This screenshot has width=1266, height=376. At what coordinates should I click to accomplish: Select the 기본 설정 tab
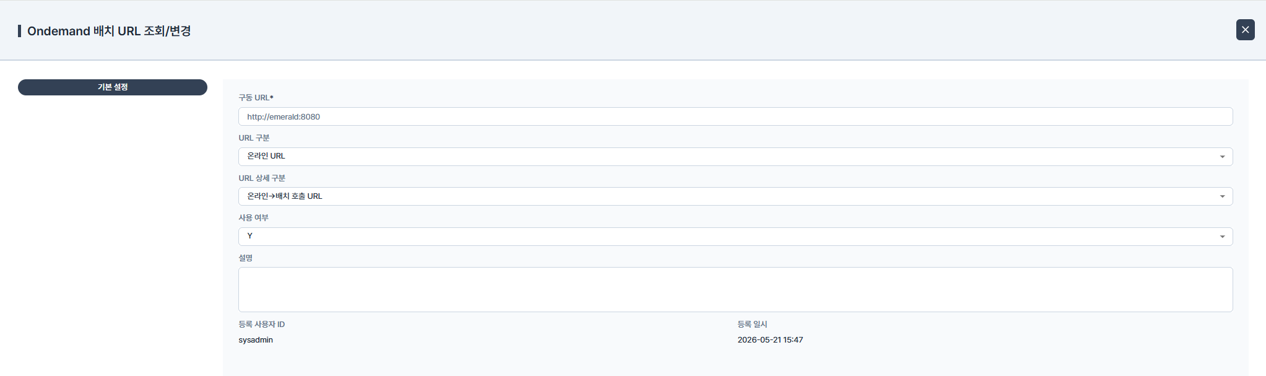(113, 87)
